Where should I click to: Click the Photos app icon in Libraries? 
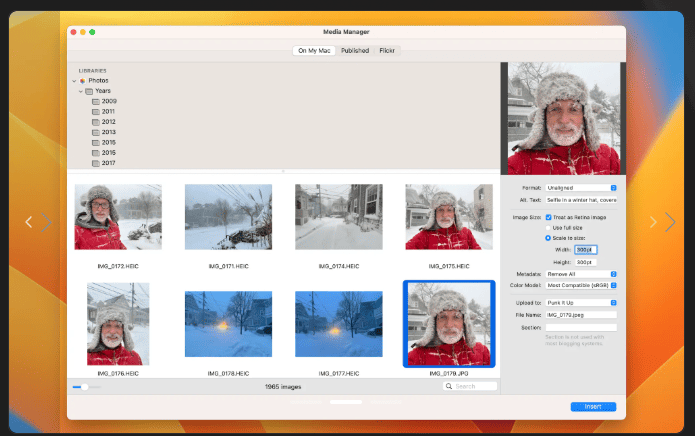tap(82, 81)
